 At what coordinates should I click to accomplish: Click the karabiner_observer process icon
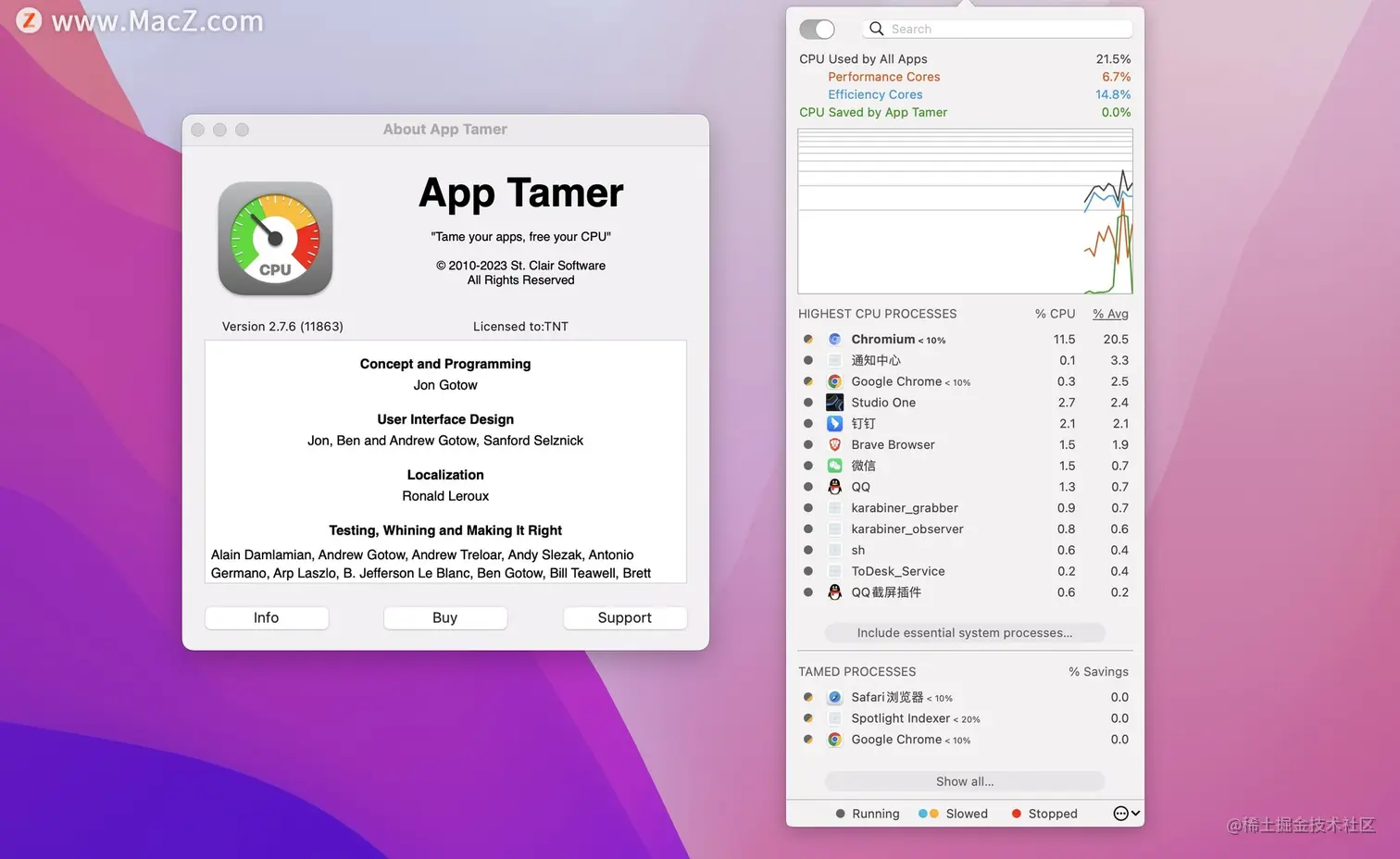(834, 529)
